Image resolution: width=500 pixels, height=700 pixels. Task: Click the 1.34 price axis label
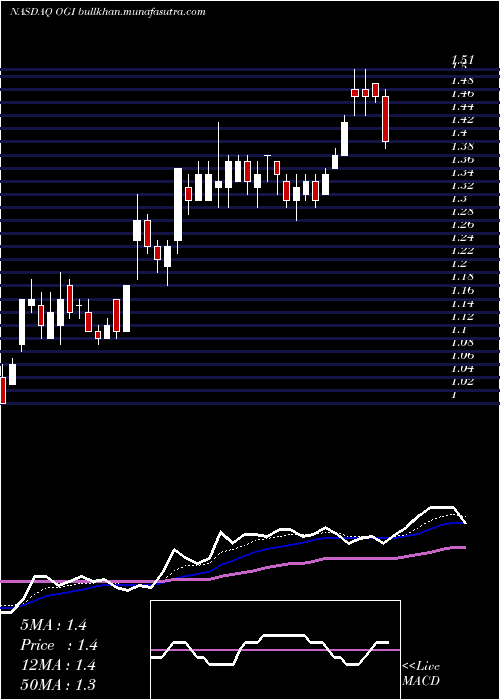[462, 172]
